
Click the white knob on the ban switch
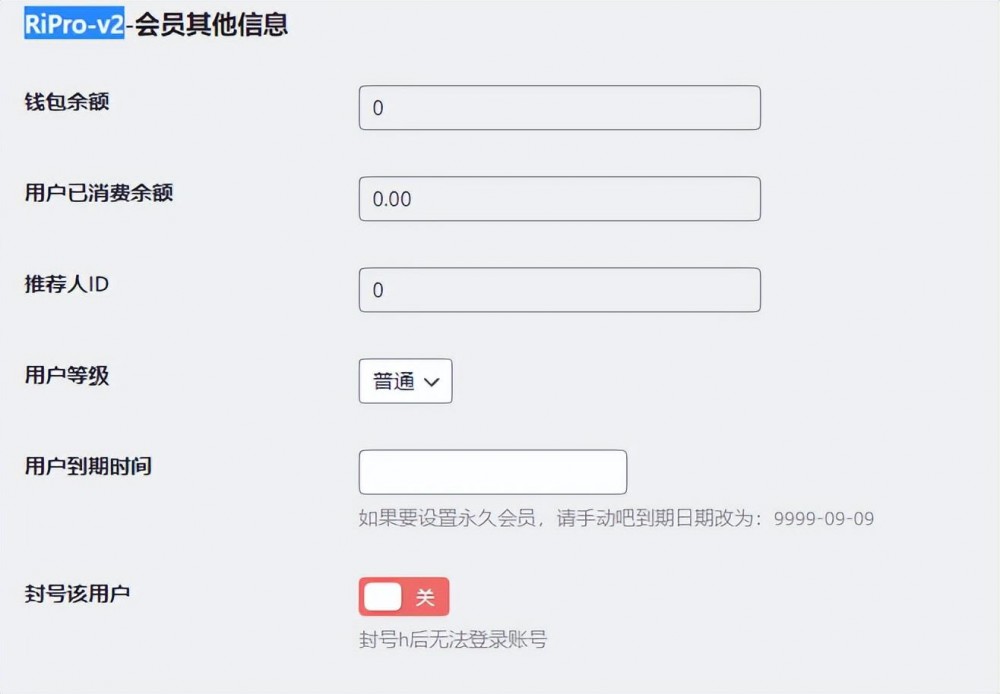click(x=380, y=597)
